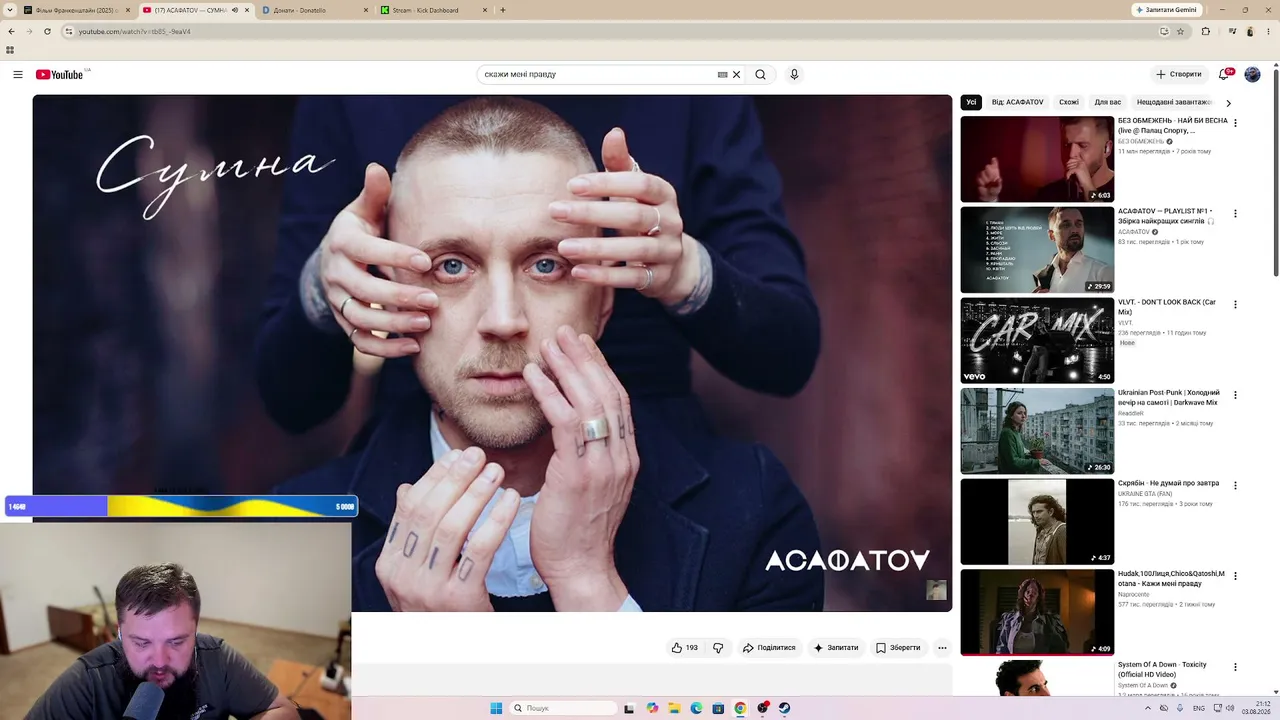Click the Запитати button under the video
Image resolution: width=1280 pixels, height=720 pixels.
(x=836, y=648)
